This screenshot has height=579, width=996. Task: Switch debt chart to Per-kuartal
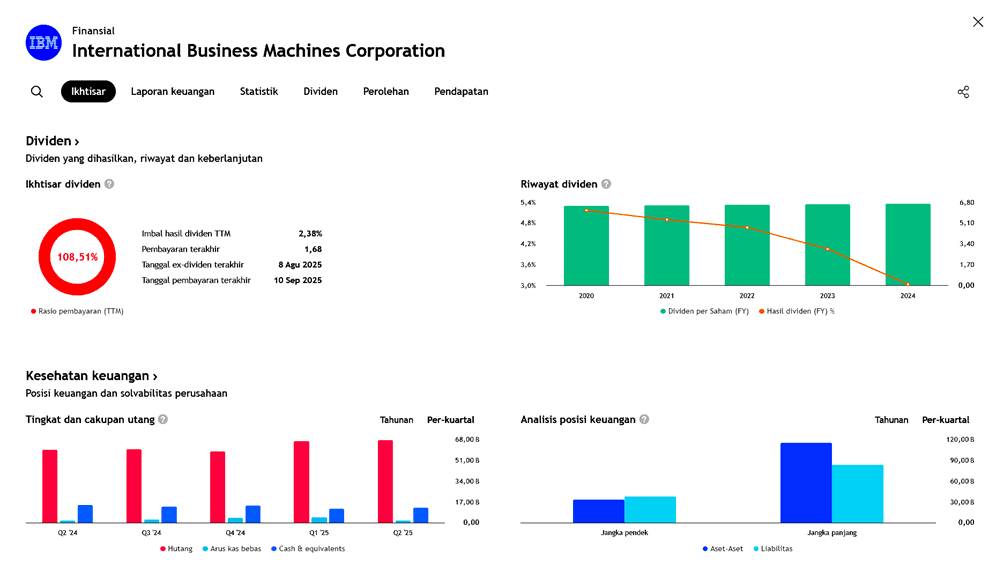pos(450,420)
